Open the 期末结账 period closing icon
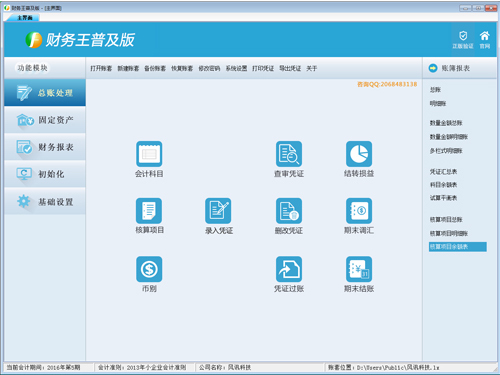500x375 pixels. [x=359, y=269]
